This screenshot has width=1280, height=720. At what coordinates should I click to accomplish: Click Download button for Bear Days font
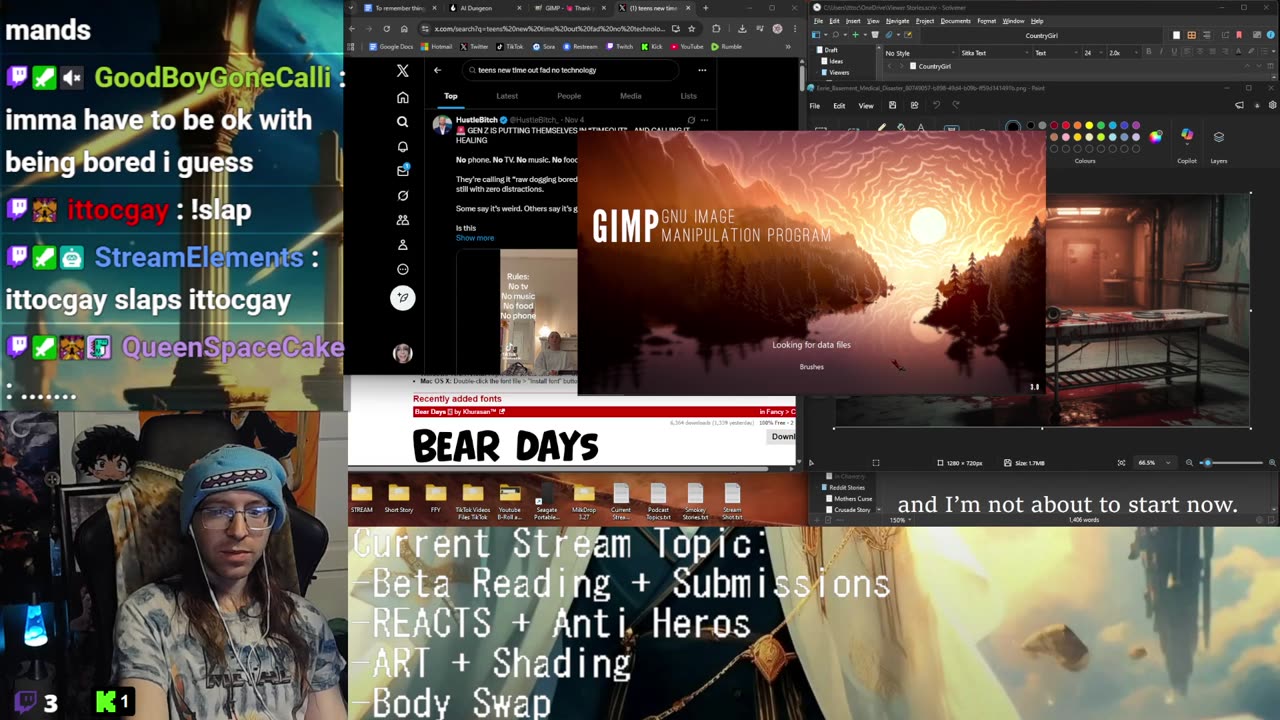[x=783, y=436]
